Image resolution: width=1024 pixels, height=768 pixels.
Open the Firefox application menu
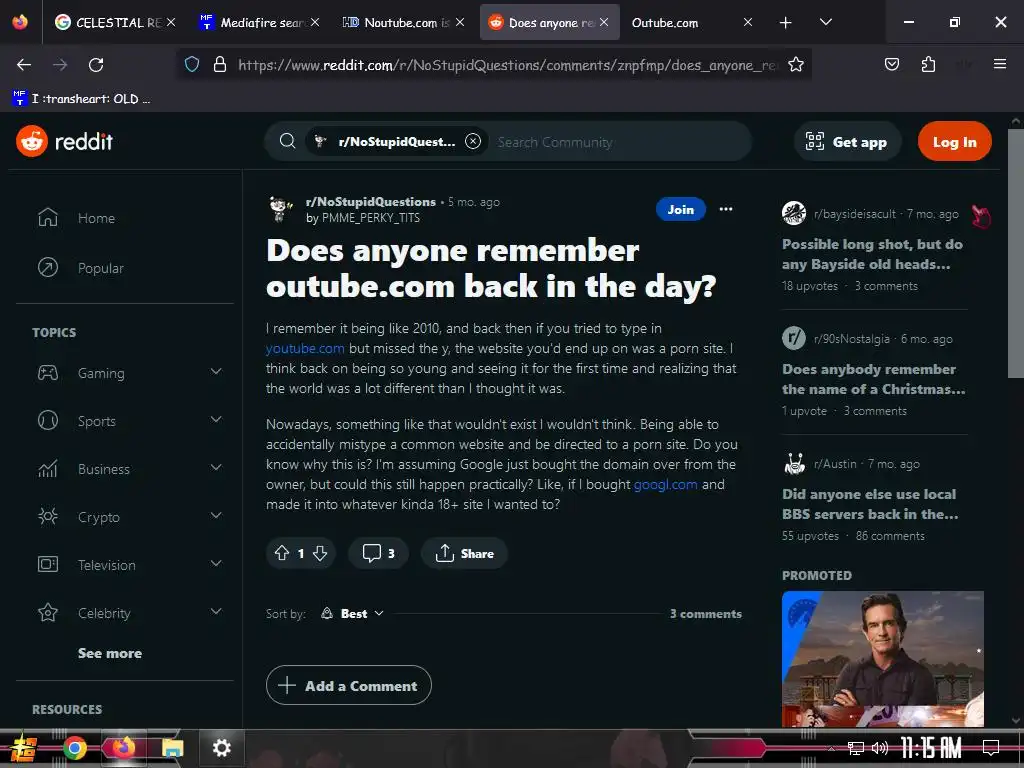[x=1000, y=64]
